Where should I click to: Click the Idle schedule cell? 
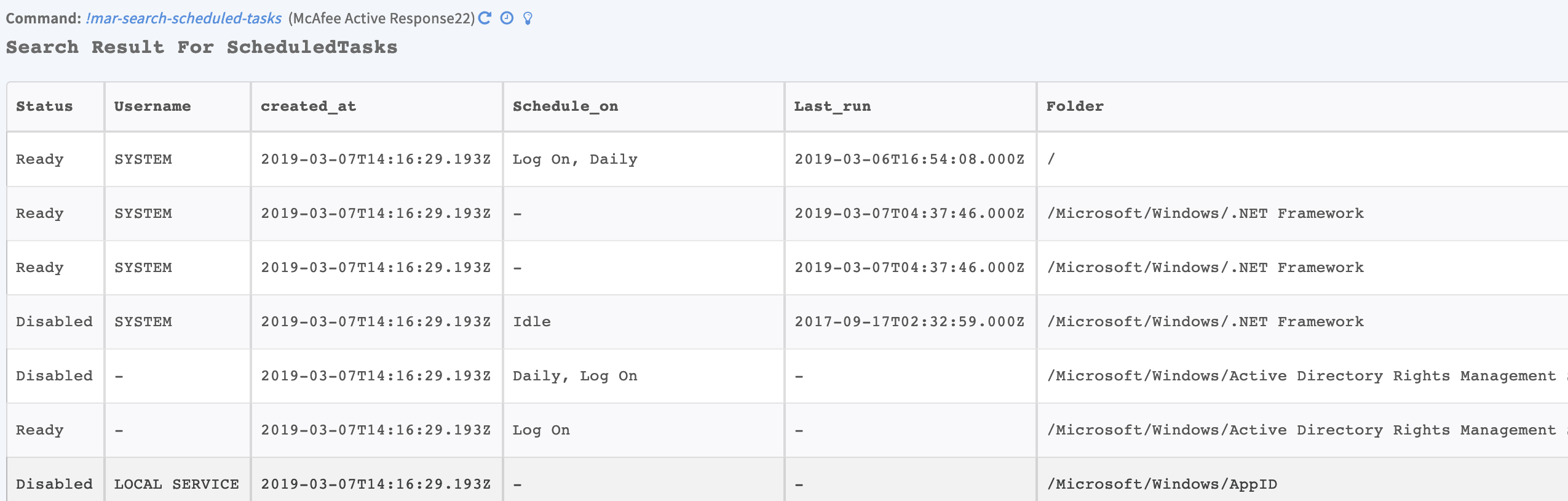click(532, 322)
